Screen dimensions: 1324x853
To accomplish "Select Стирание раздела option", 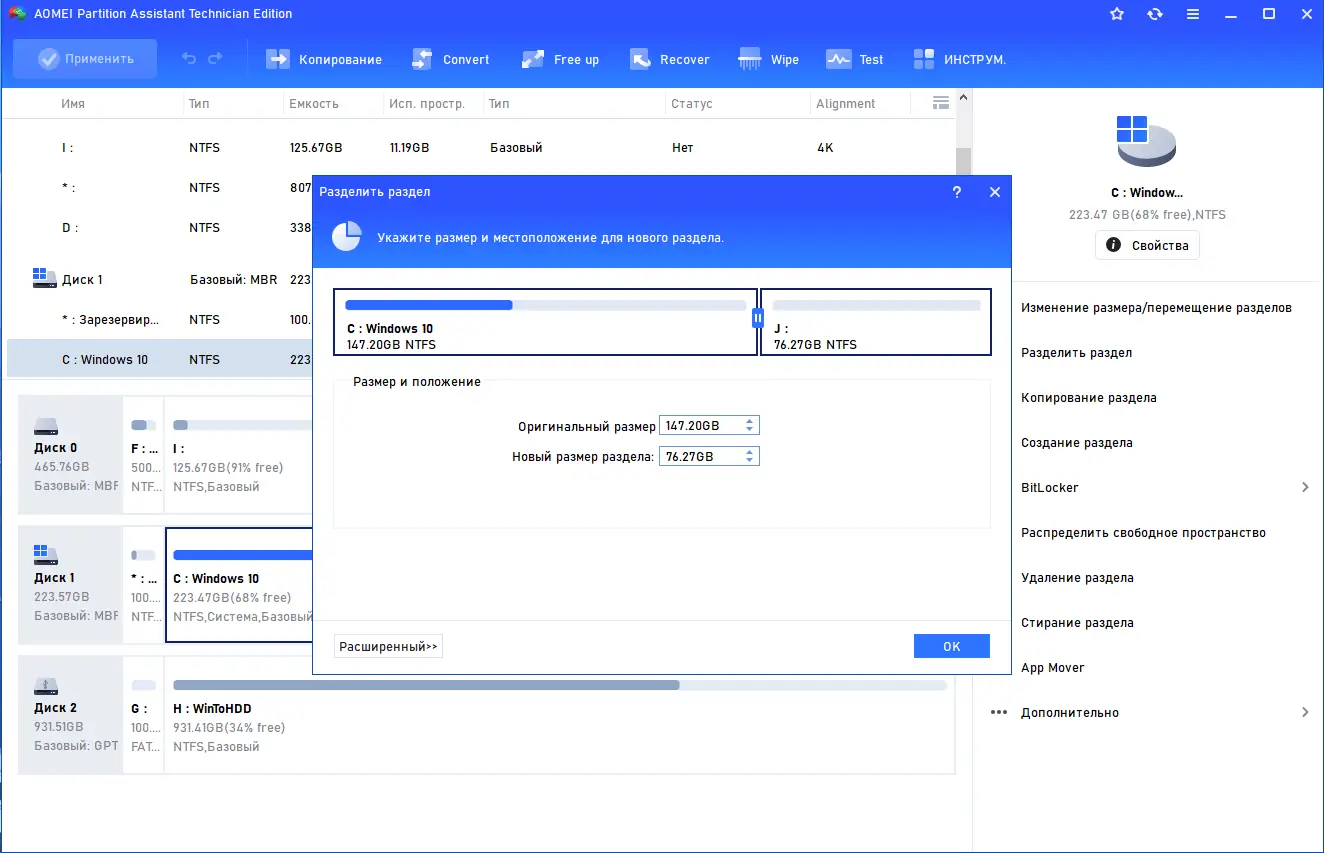I will pyautogui.click(x=1077, y=623).
